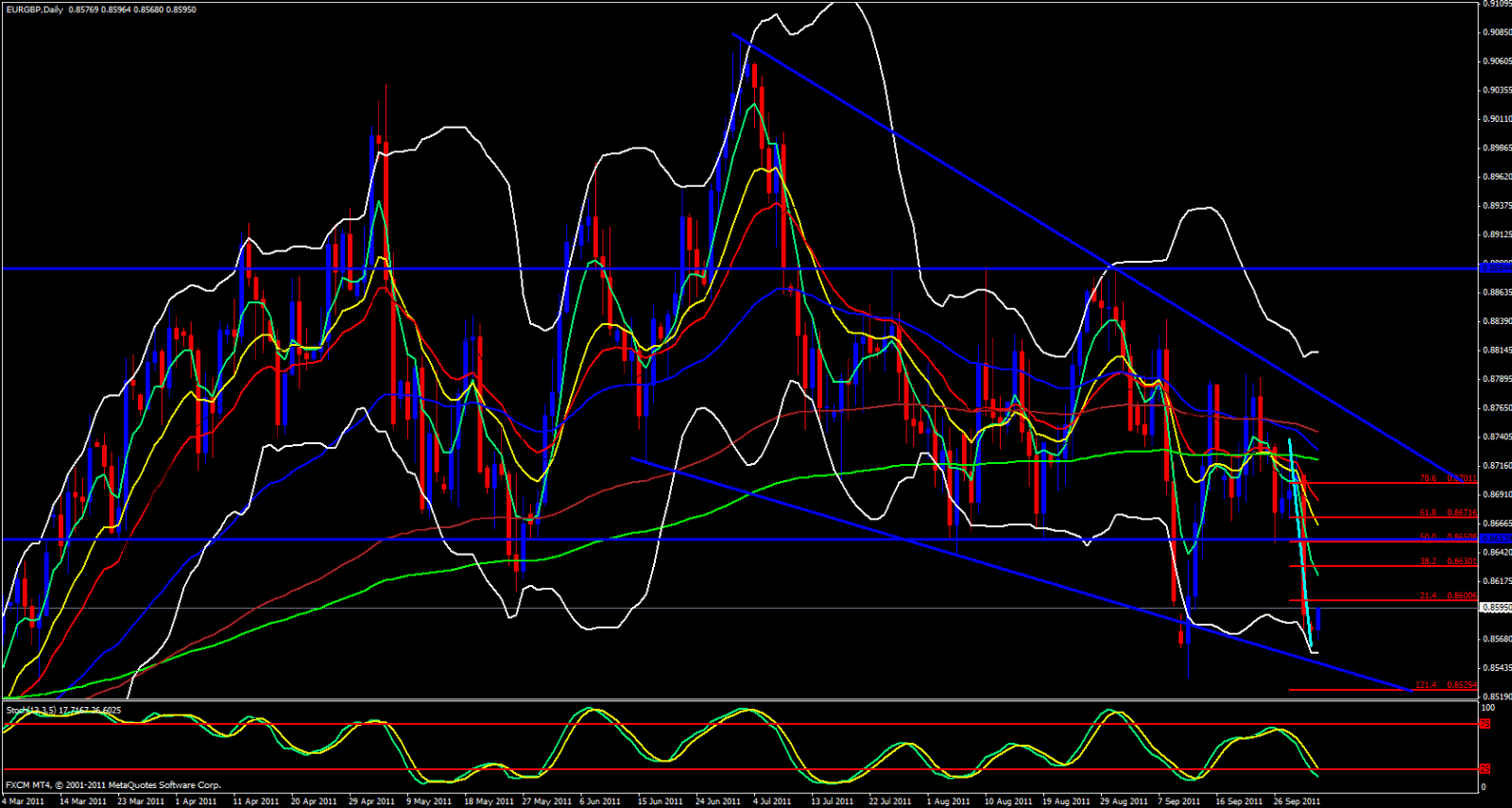Click the FXCM MT4 MetaQuotes copyright text
Image resolution: width=1512 pixels, height=808 pixels.
click(113, 785)
